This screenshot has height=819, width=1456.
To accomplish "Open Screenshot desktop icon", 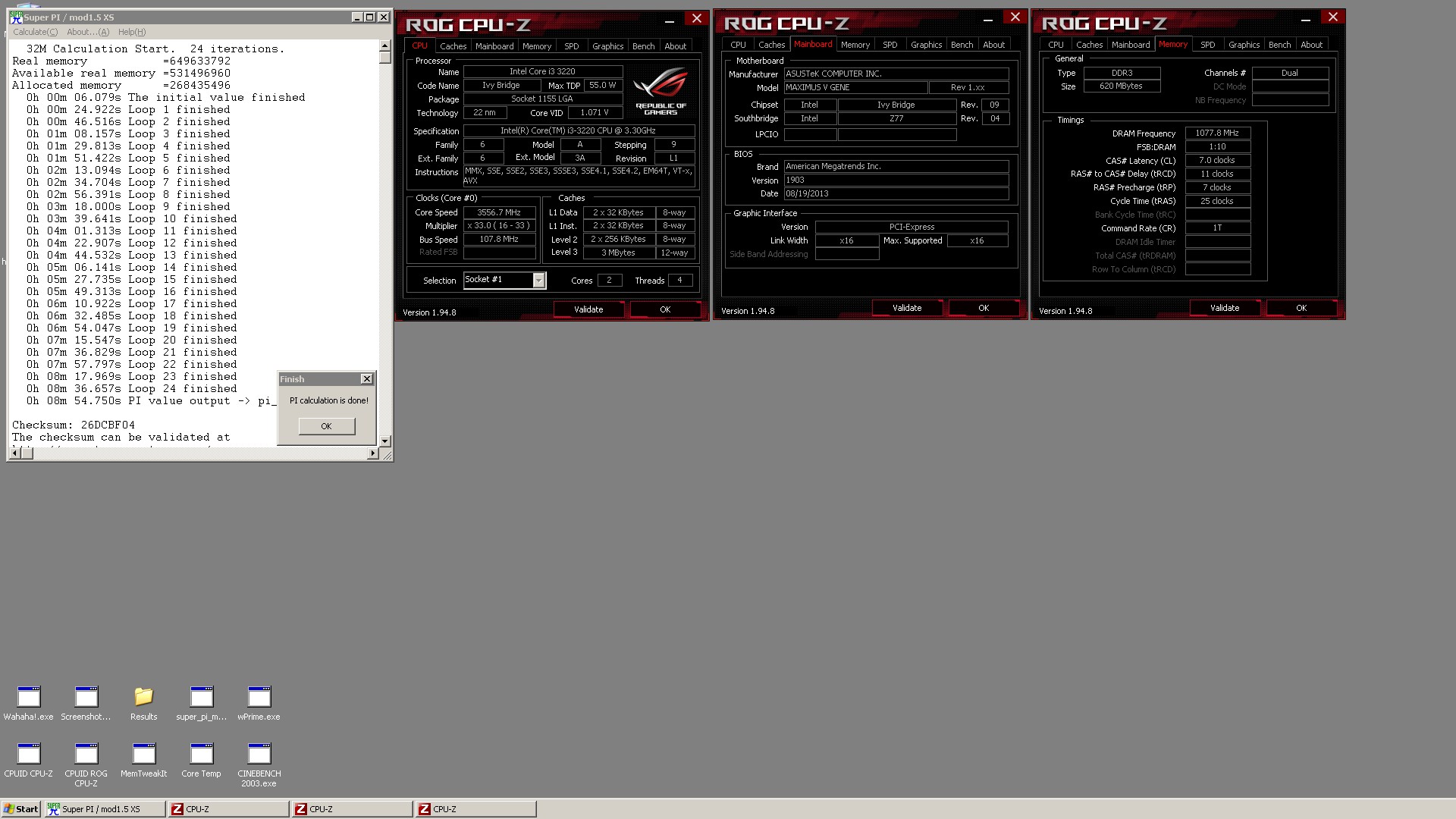I will coord(86,703).
